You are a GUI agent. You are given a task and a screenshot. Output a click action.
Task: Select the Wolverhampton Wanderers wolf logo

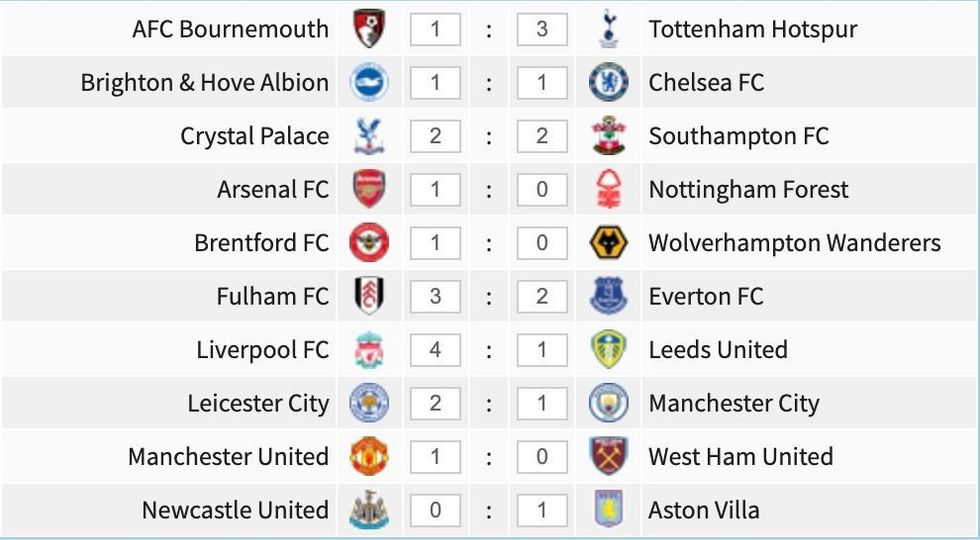click(608, 243)
